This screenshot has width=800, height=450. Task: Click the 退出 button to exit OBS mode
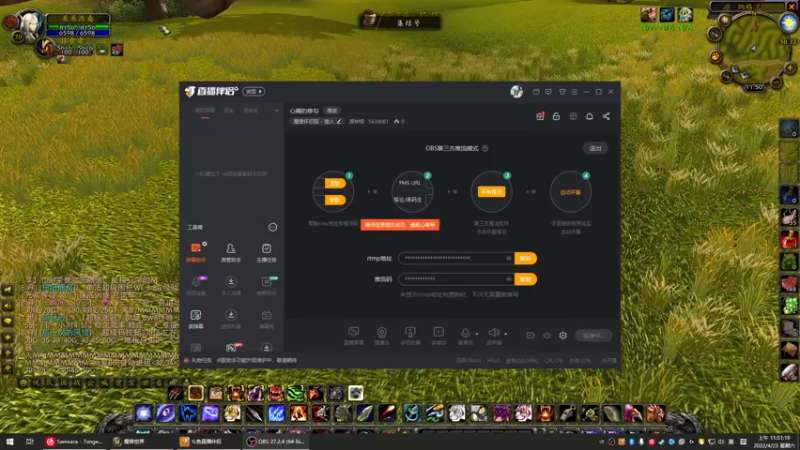595,148
